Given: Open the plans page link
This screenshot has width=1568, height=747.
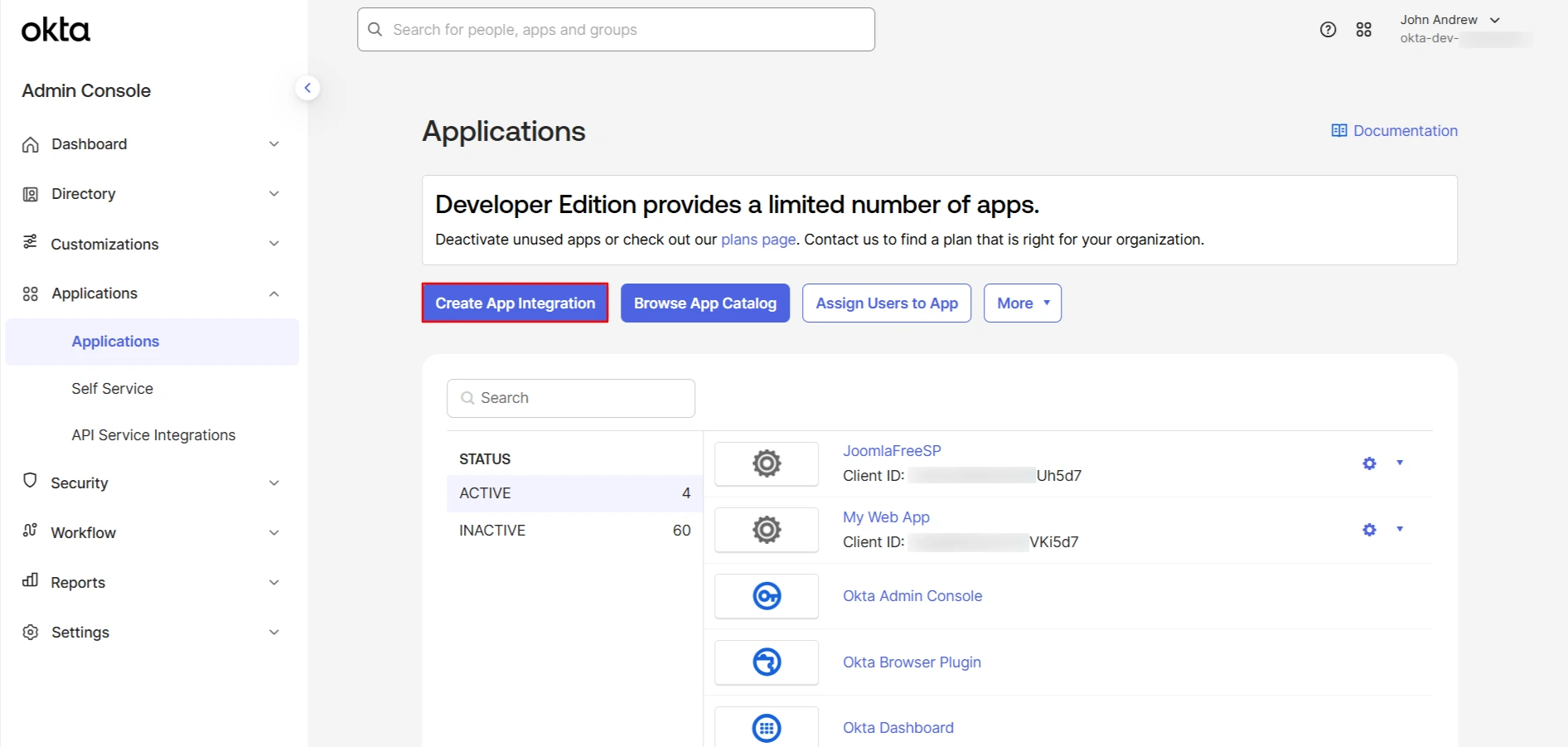Looking at the screenshot, I should point(758,240).
